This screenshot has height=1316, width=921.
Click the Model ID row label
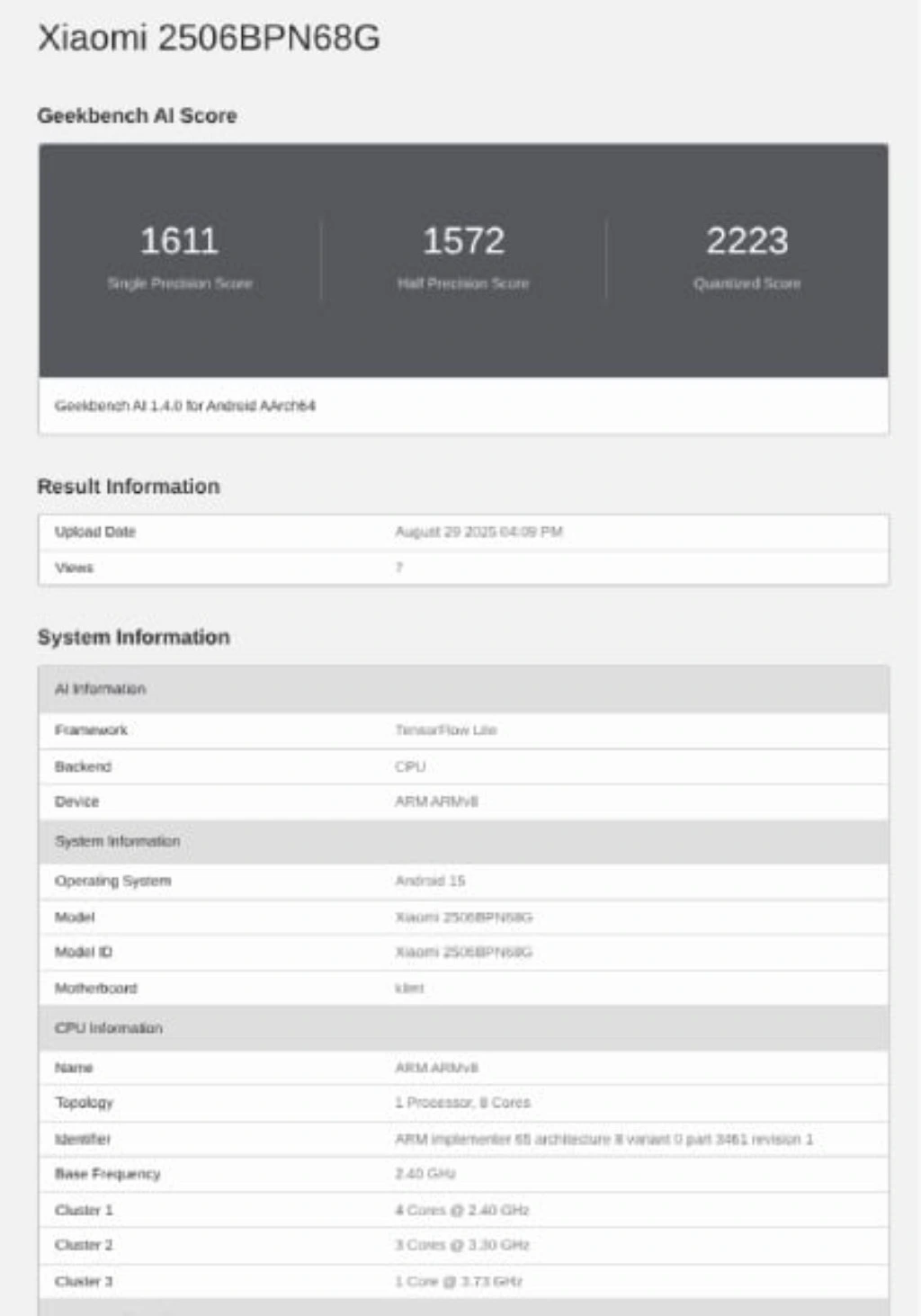coord(84,952)
